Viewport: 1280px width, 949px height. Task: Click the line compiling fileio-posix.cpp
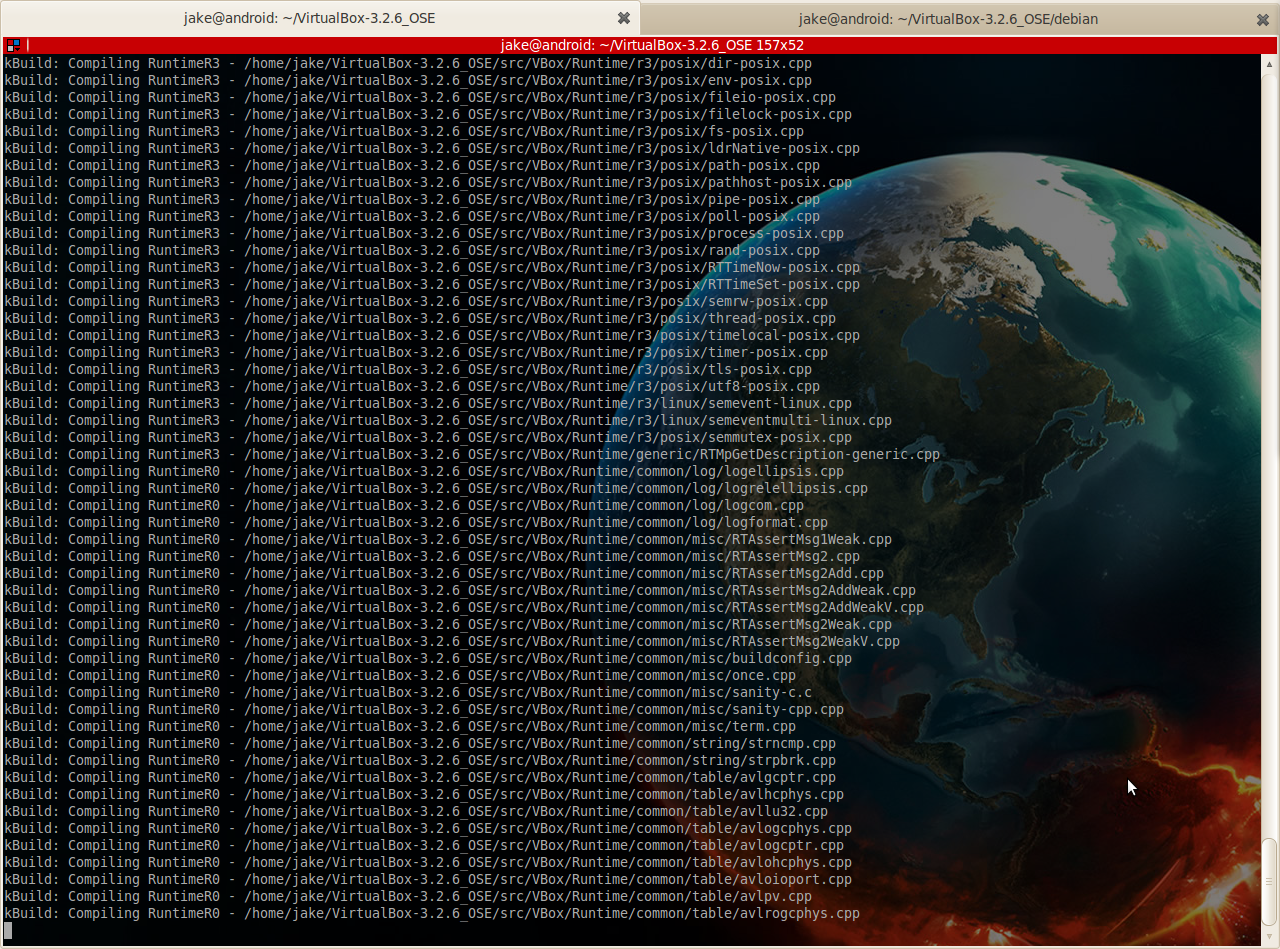[420, 97]
